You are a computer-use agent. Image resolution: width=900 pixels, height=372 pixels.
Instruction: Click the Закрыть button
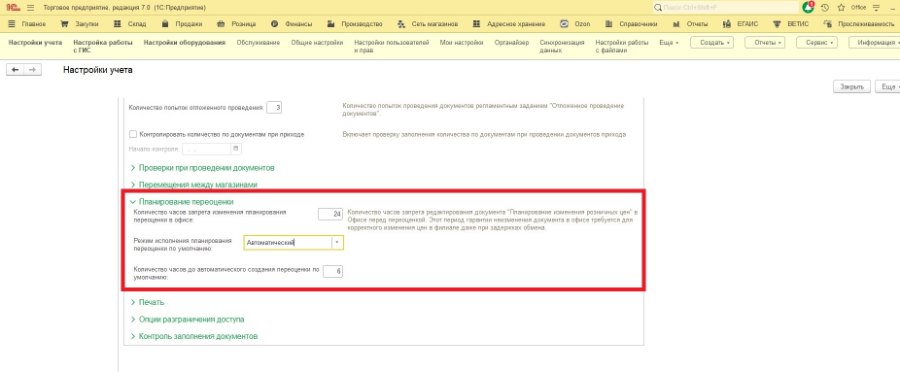(x=852, y=87)
